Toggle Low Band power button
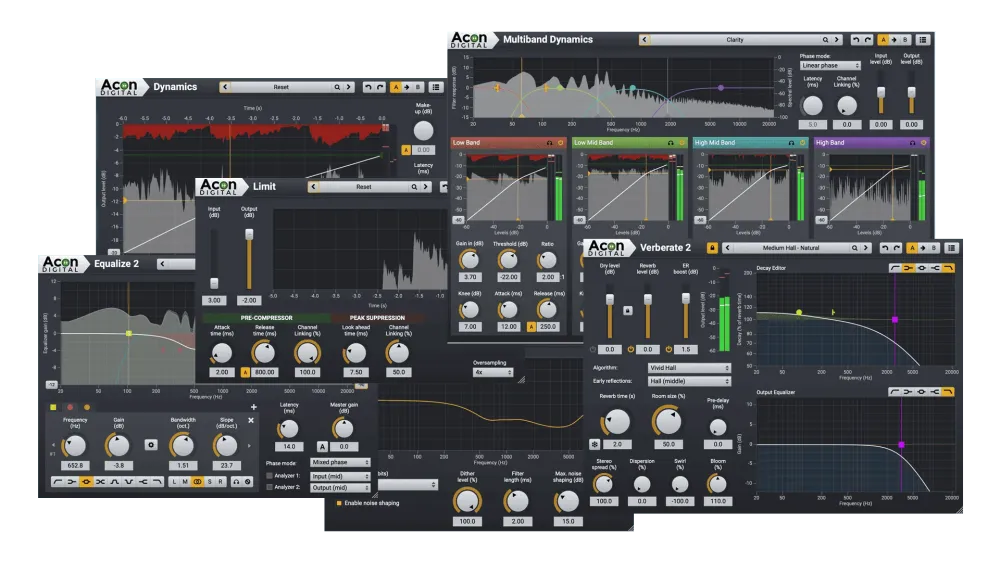This screenshot has width=1000, height=562. point(561,143)
